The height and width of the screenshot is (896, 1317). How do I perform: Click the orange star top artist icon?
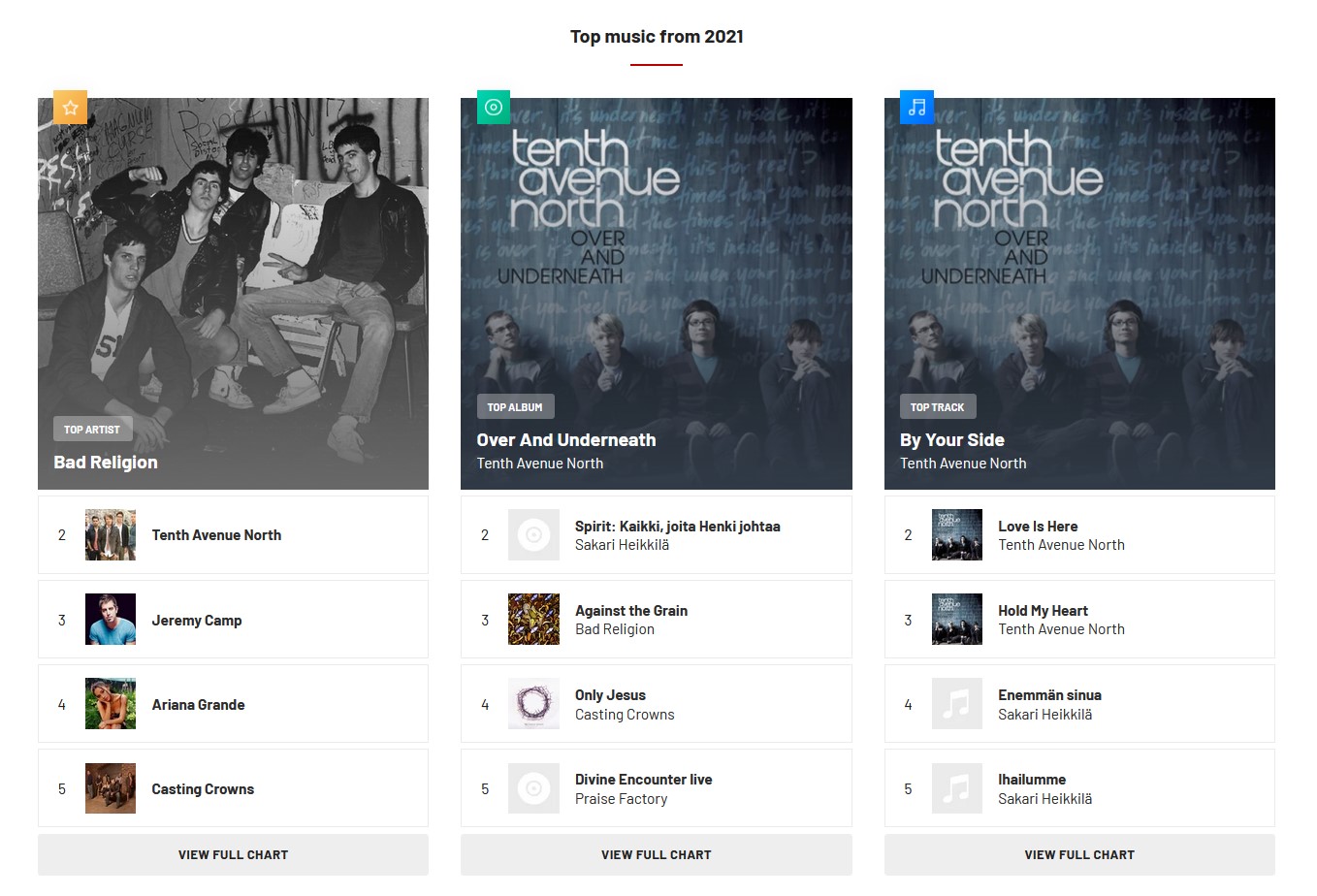tap(70, 108)
